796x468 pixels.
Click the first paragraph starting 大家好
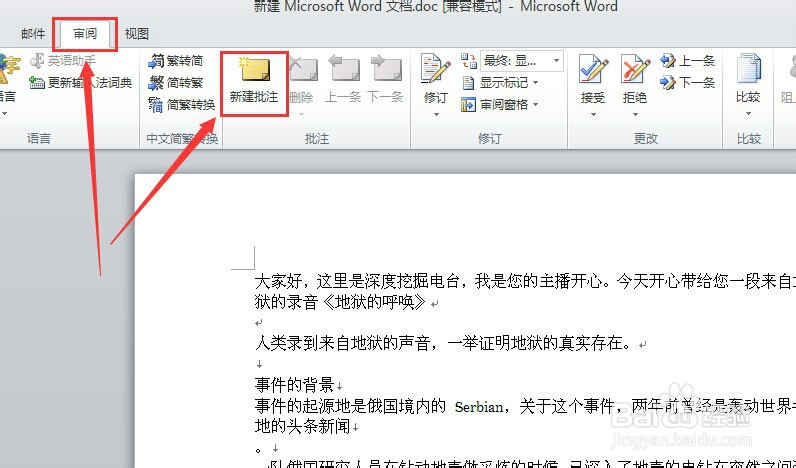tap(525, 291)
